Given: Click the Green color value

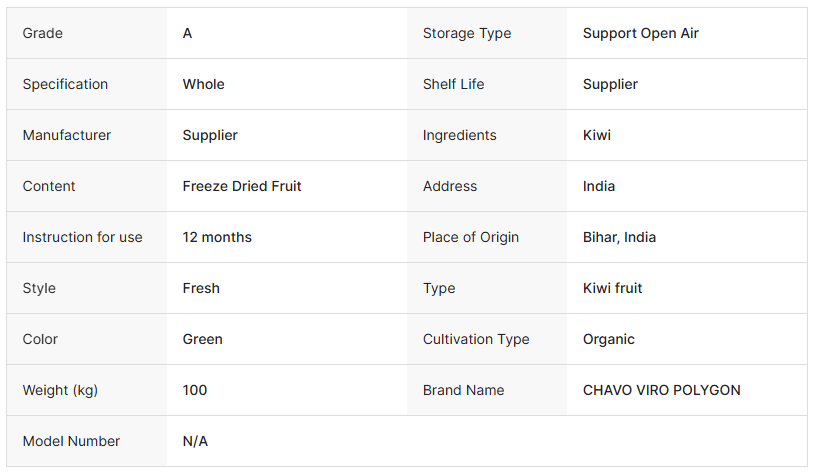Looking at the screenshot, I should (202, 339).
